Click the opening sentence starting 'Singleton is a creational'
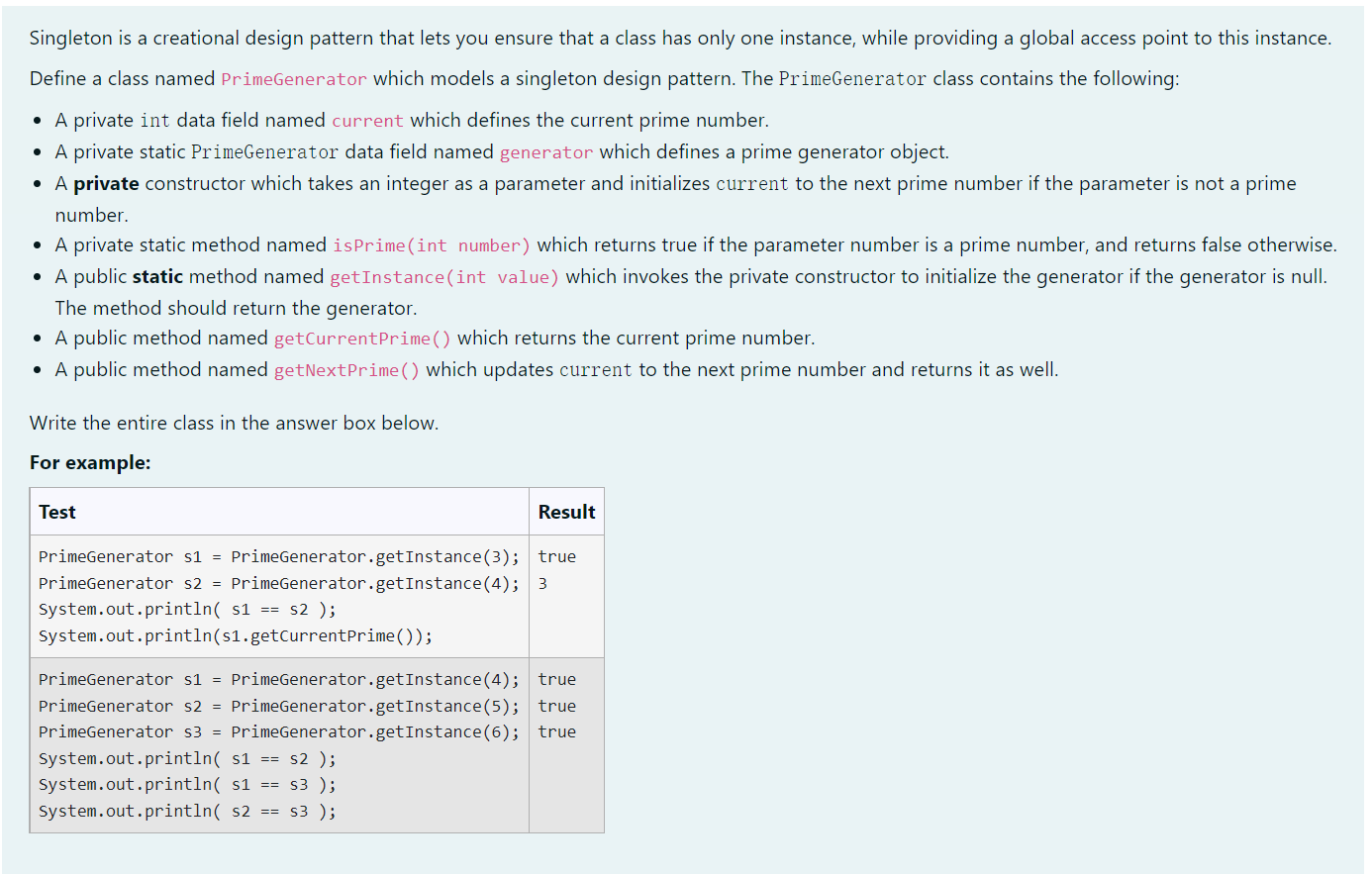Image resolution: width=1372 pixels, height=874 pixels. pos(680,38)
